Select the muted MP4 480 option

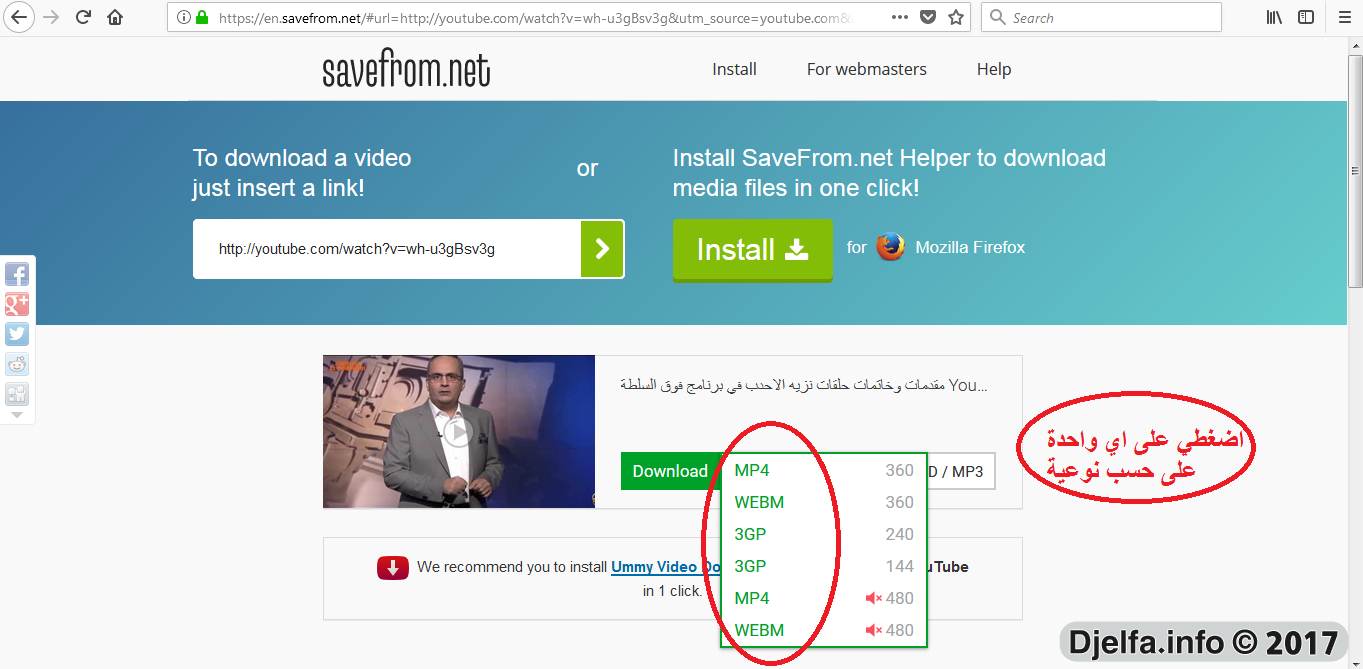pos(824,598)
